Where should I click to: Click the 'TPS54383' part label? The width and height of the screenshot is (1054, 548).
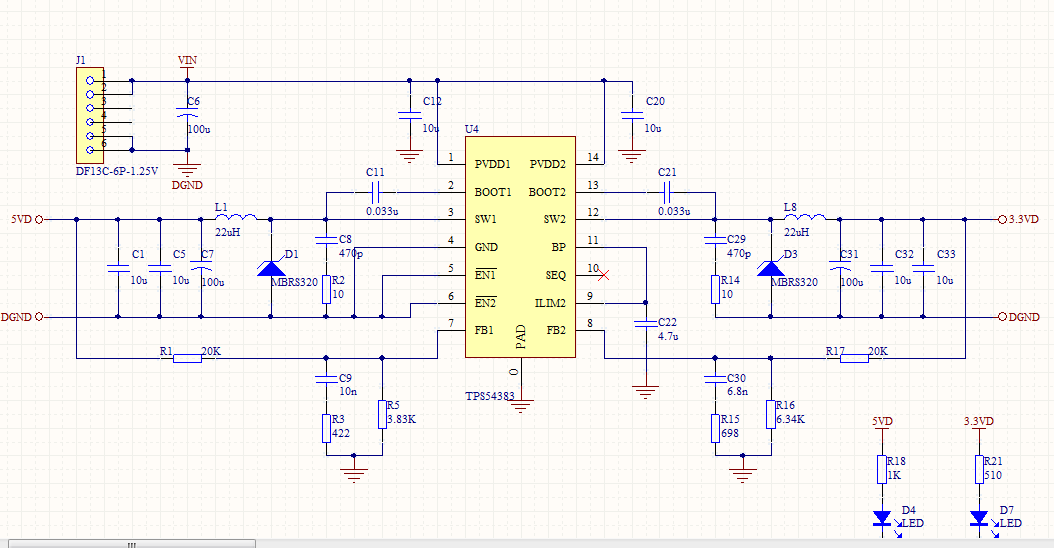coord(490,396)
